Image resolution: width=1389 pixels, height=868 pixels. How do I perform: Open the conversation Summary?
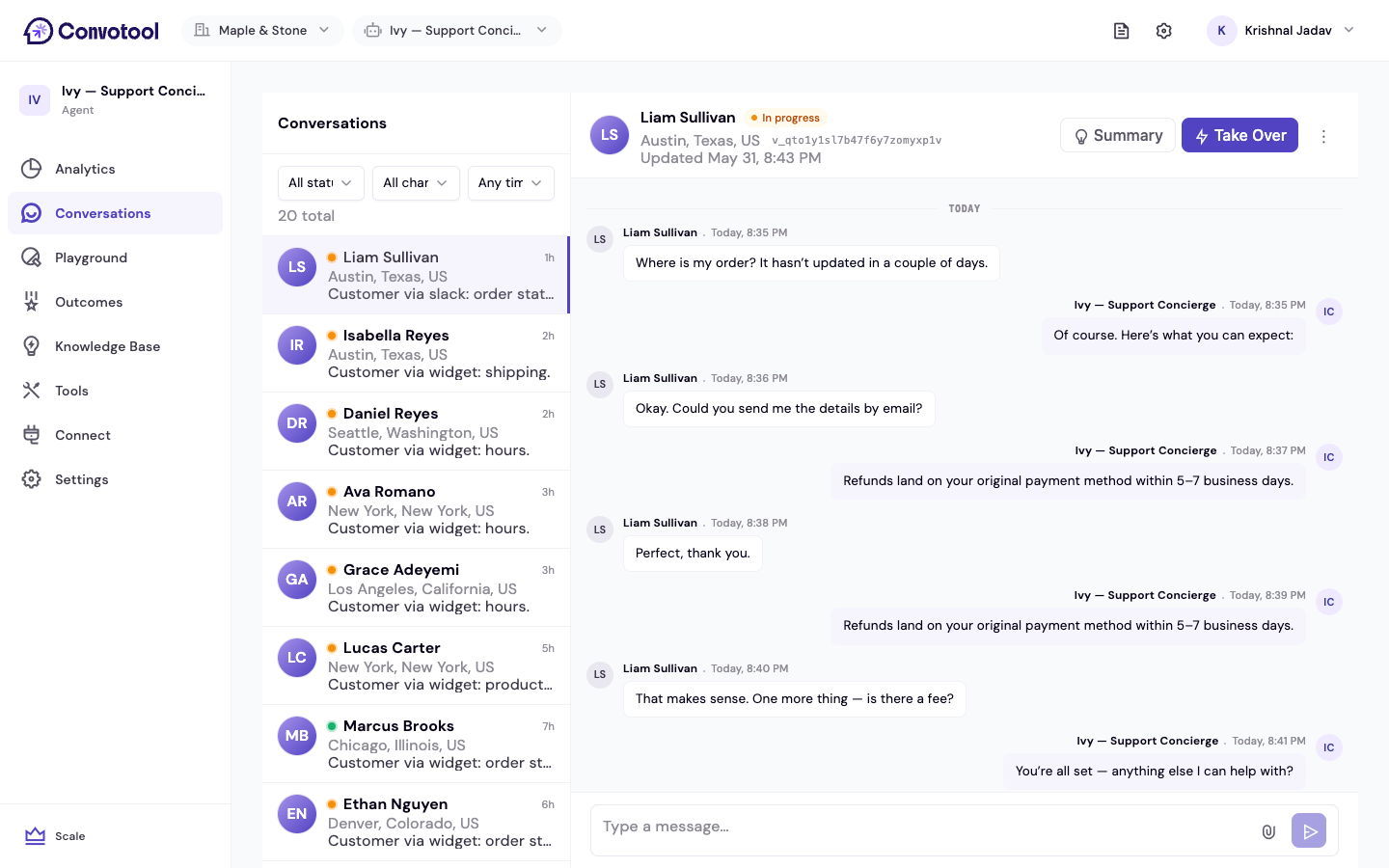(1118, 136)
